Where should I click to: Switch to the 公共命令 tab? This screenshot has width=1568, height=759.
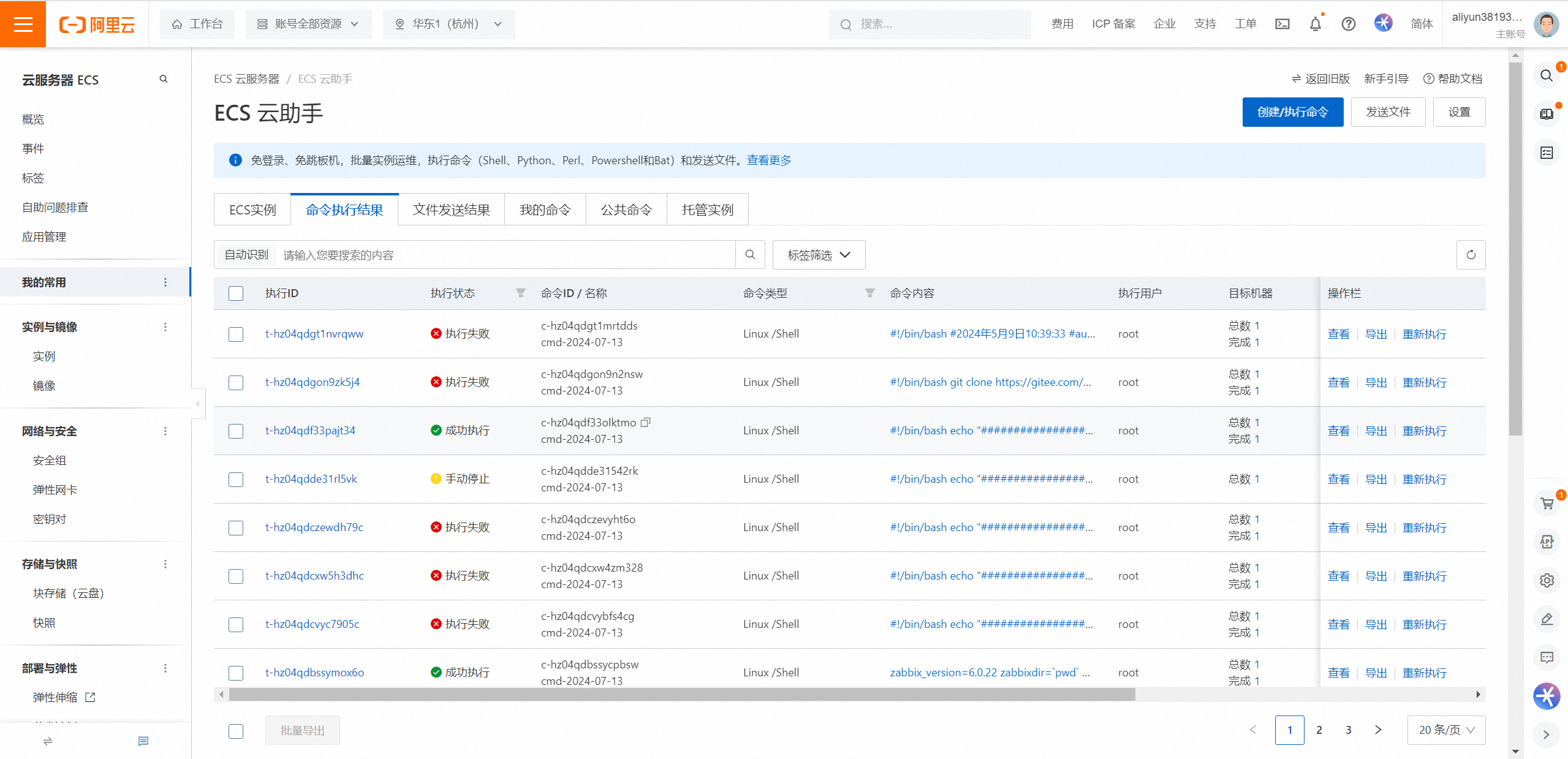tap(626, 210)
